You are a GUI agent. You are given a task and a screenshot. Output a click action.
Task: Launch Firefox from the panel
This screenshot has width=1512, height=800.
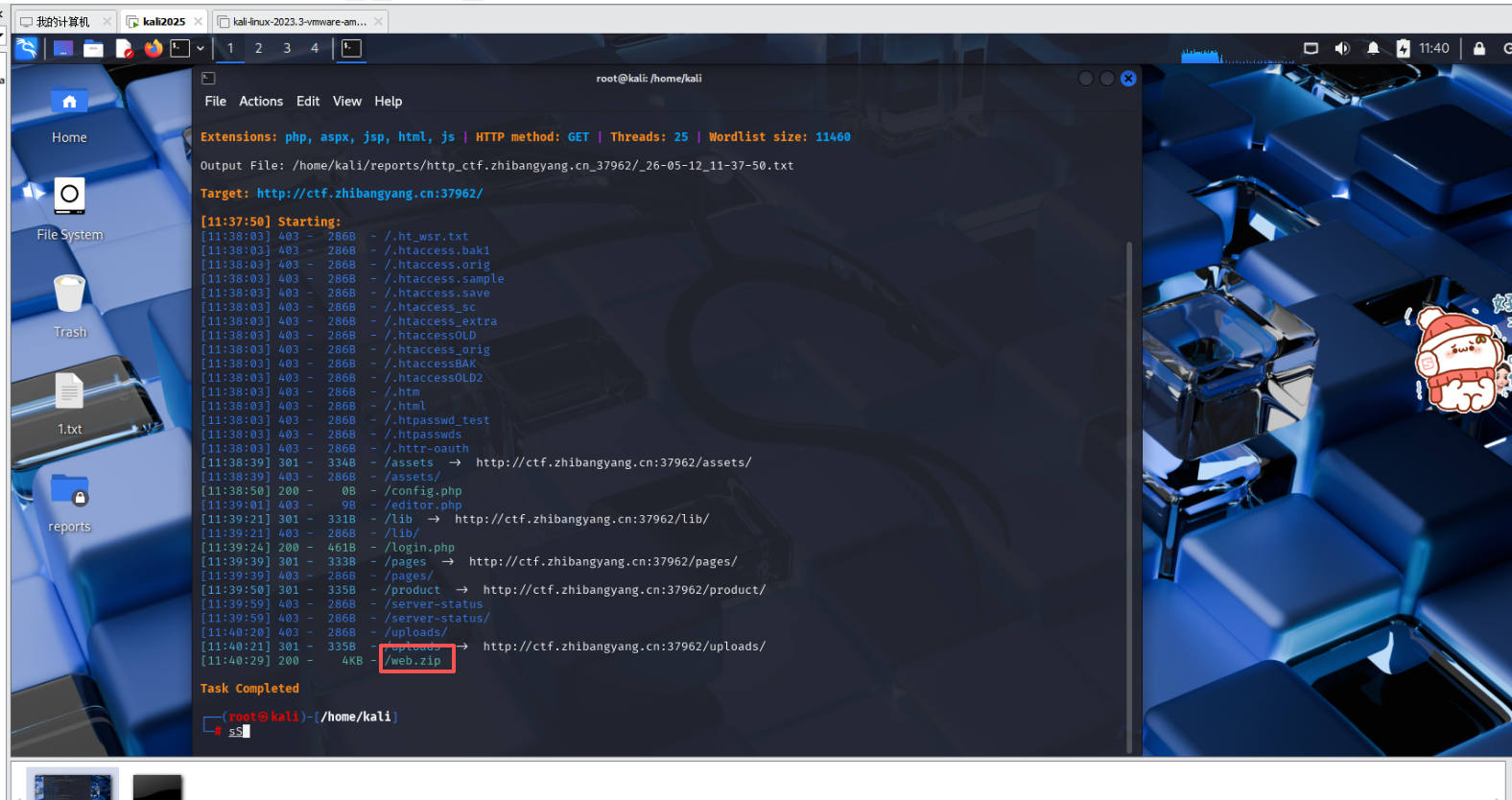(x=154, y=48)
